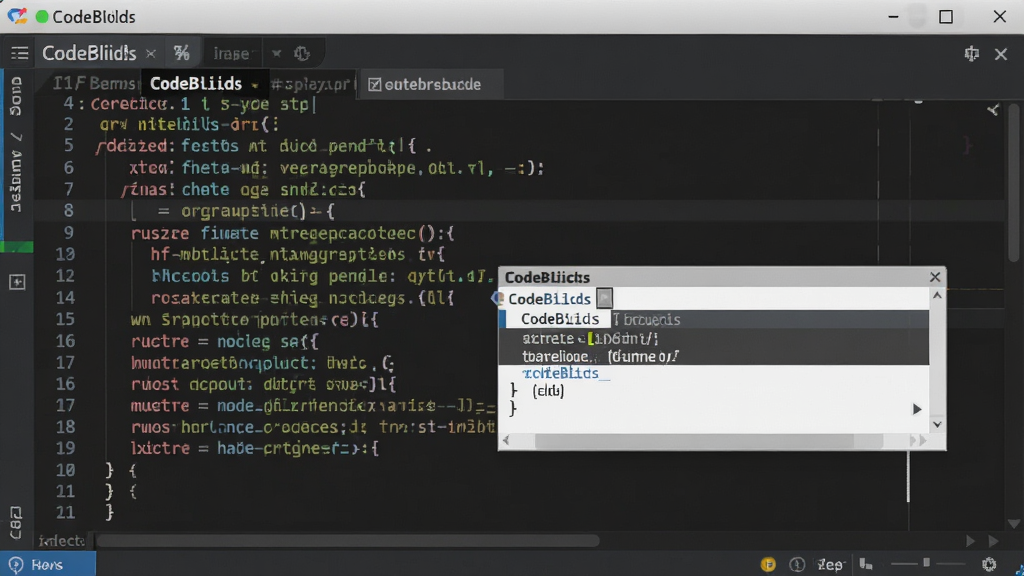
Task: Click the CodeBlulds app logo in title bar
Action: tap(17, 16)
